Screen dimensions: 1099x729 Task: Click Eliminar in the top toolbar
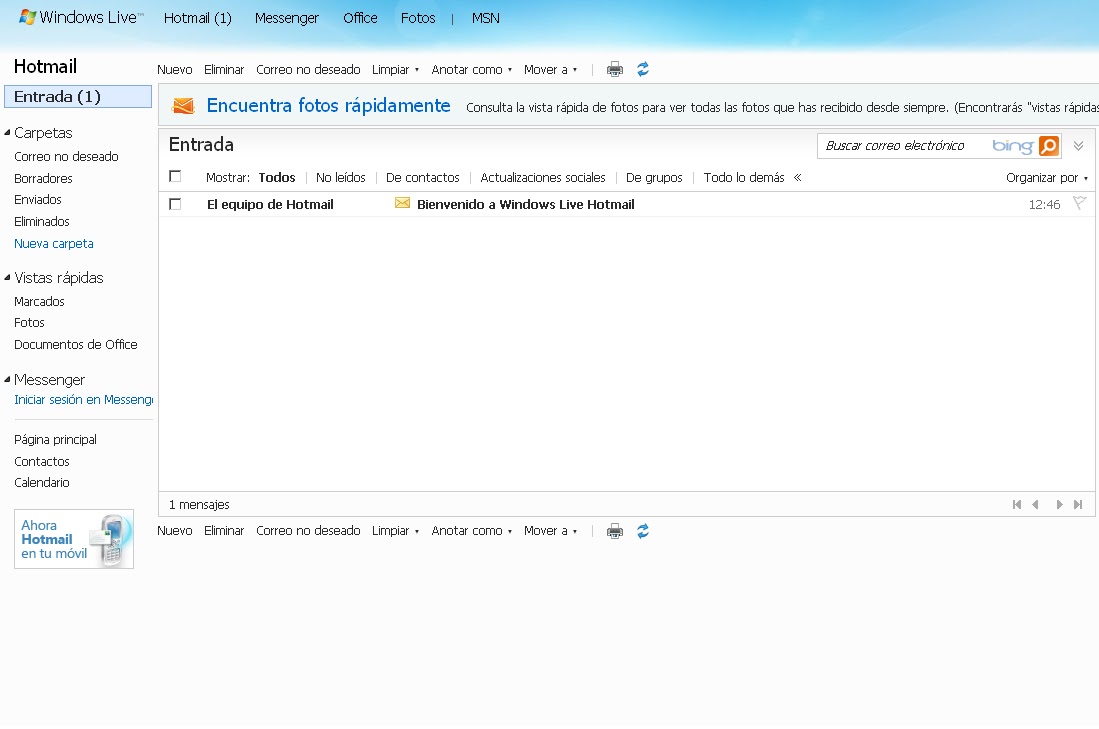(x=224, y=70)
